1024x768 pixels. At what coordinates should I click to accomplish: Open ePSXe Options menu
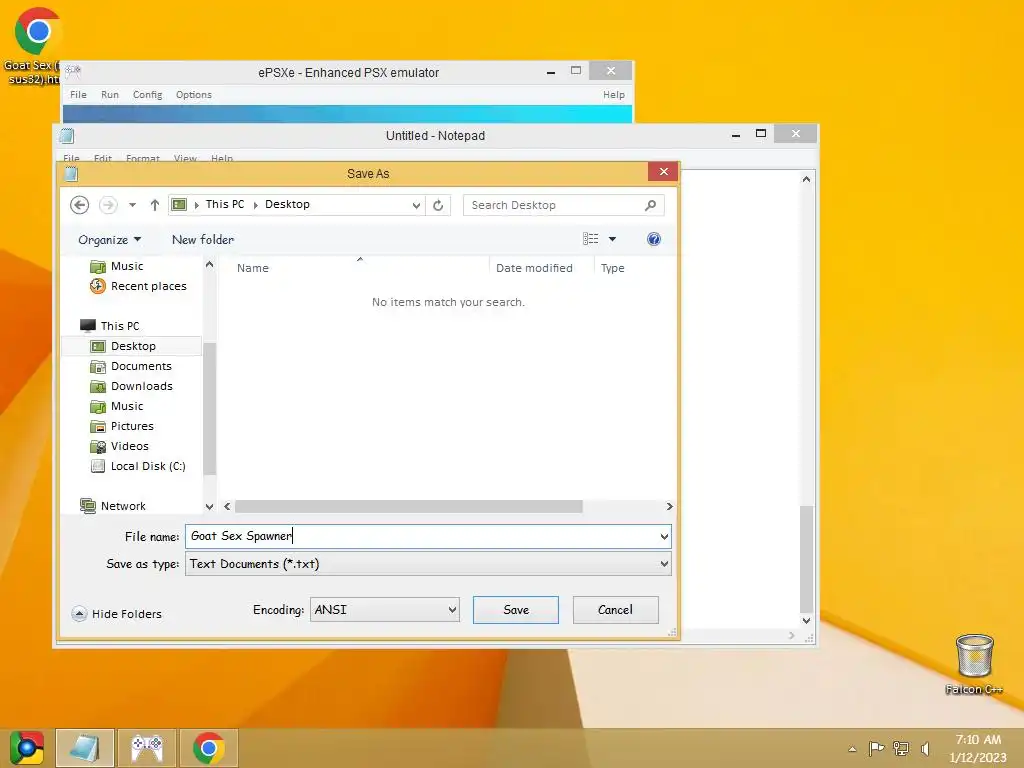click(x=194, y=95)
